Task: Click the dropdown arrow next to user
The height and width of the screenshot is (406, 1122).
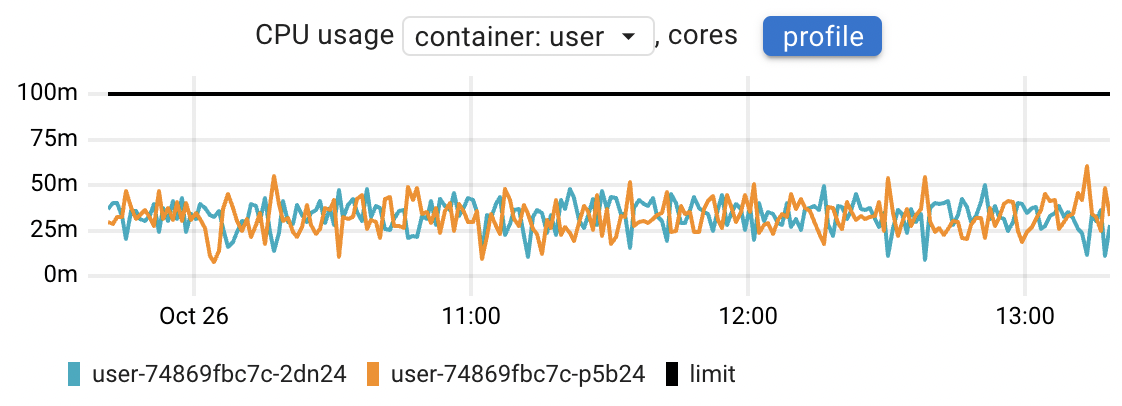Action: pos(630,37)
